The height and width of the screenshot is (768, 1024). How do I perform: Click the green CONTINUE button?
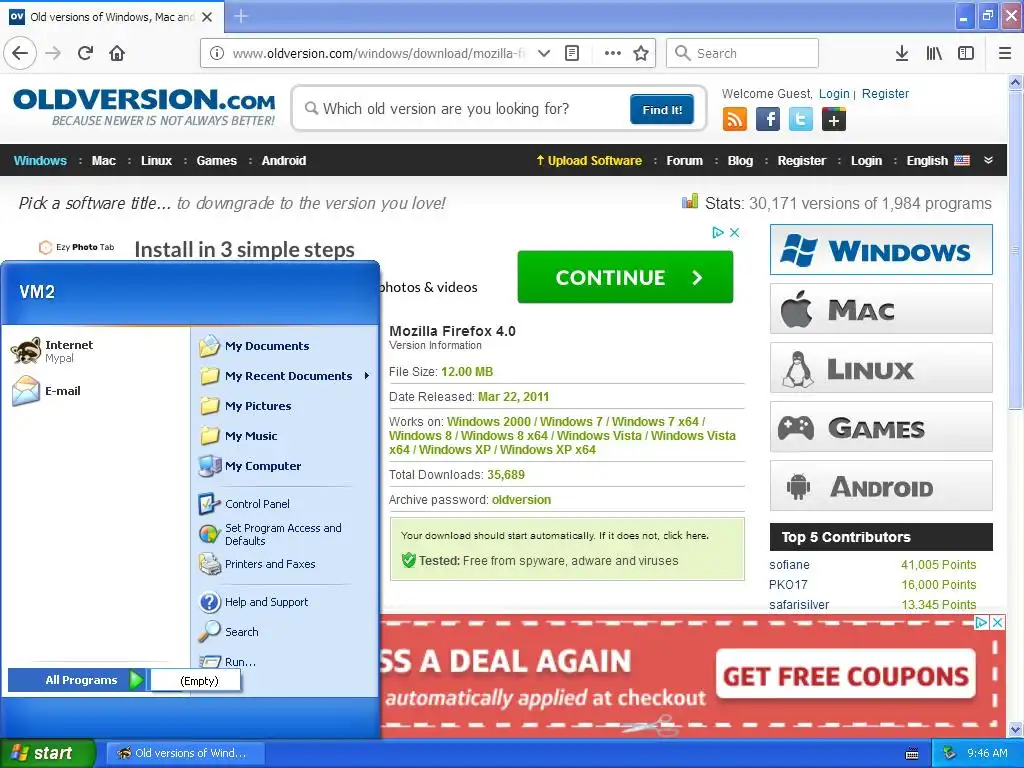click(625, 277)
